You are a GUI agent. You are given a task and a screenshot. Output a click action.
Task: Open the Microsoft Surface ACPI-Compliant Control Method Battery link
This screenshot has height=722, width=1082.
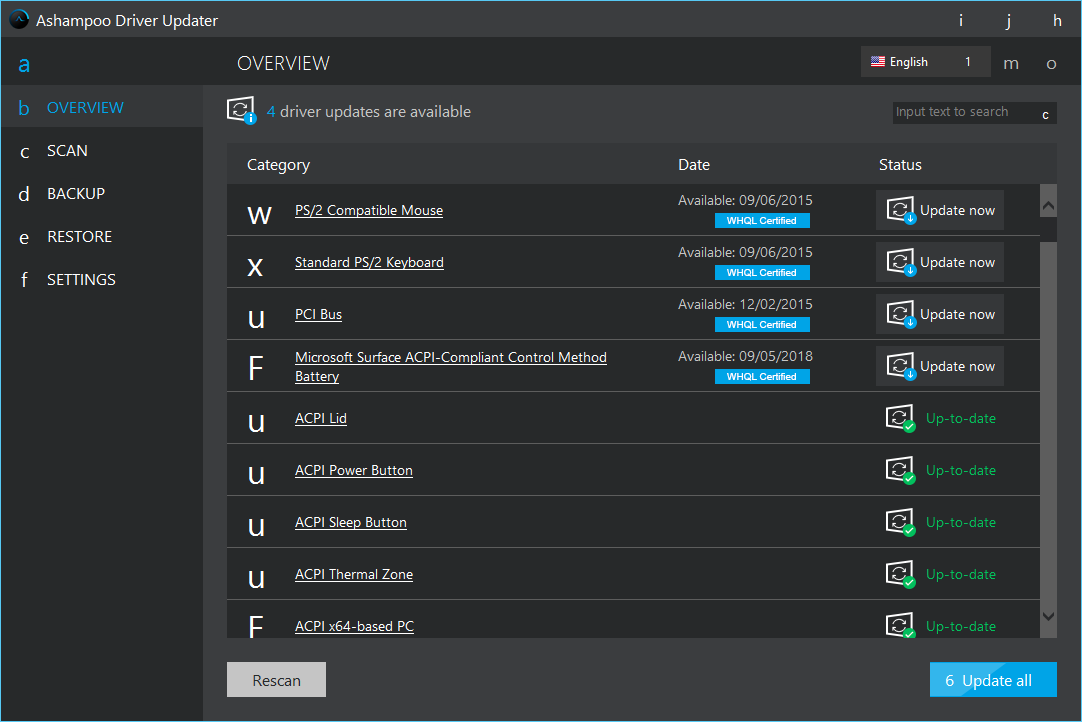451,367
